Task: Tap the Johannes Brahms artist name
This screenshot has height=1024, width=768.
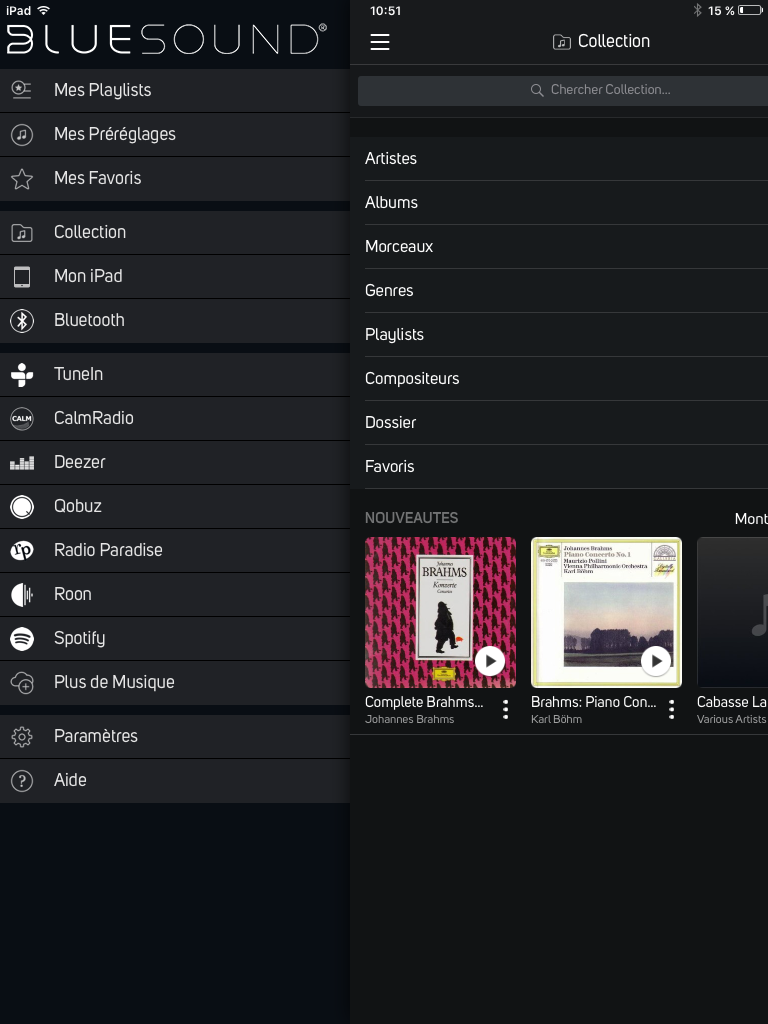Action: coord(409,720)
